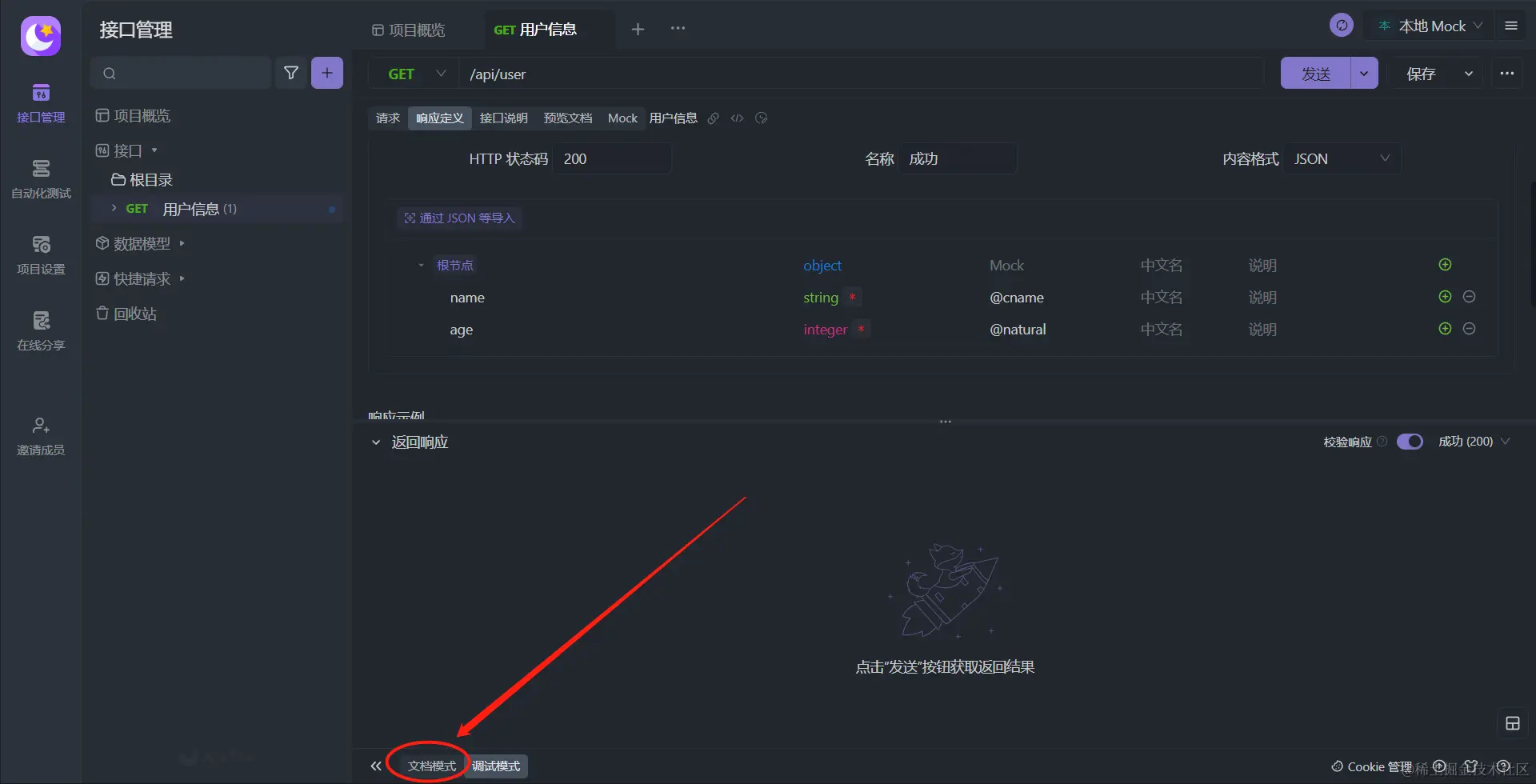
Task: Click the HTTP 状态码 200 field
Action: point(613,159)
